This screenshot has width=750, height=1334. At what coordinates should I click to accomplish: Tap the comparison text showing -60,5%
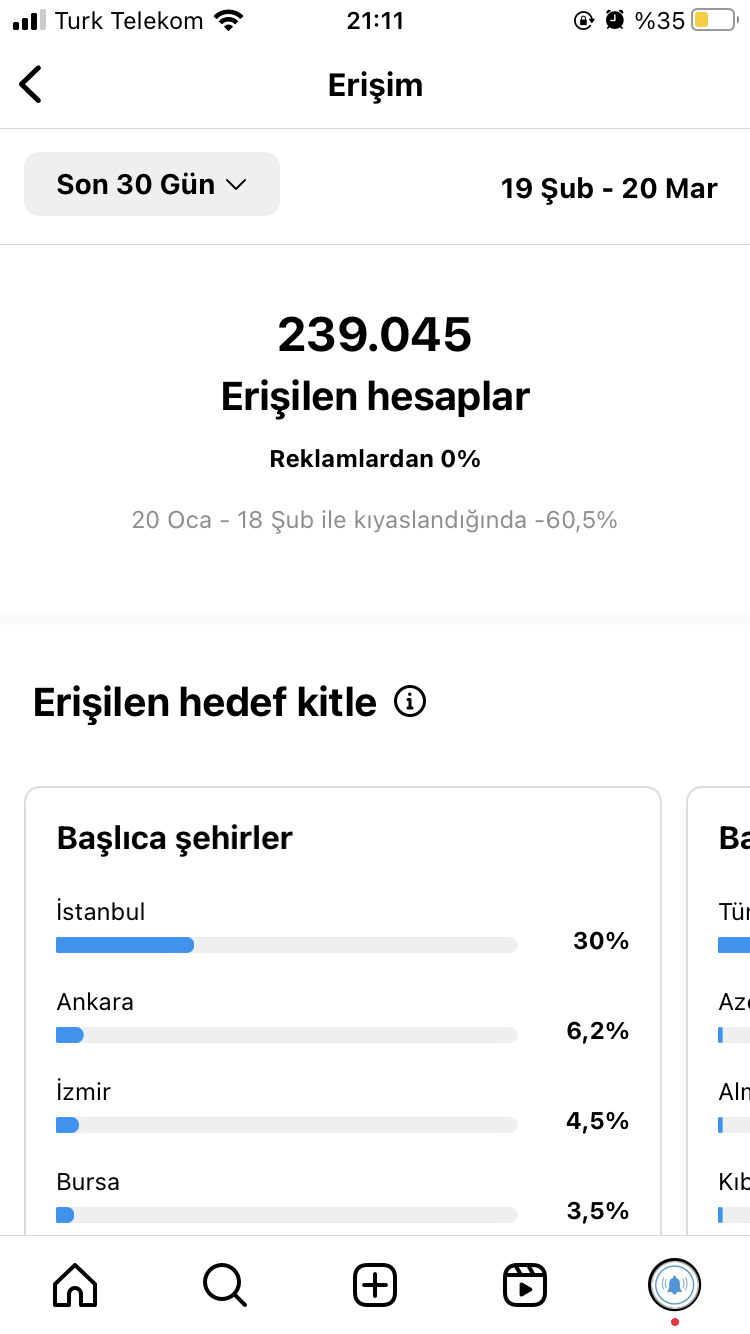(x=375, y=520)
